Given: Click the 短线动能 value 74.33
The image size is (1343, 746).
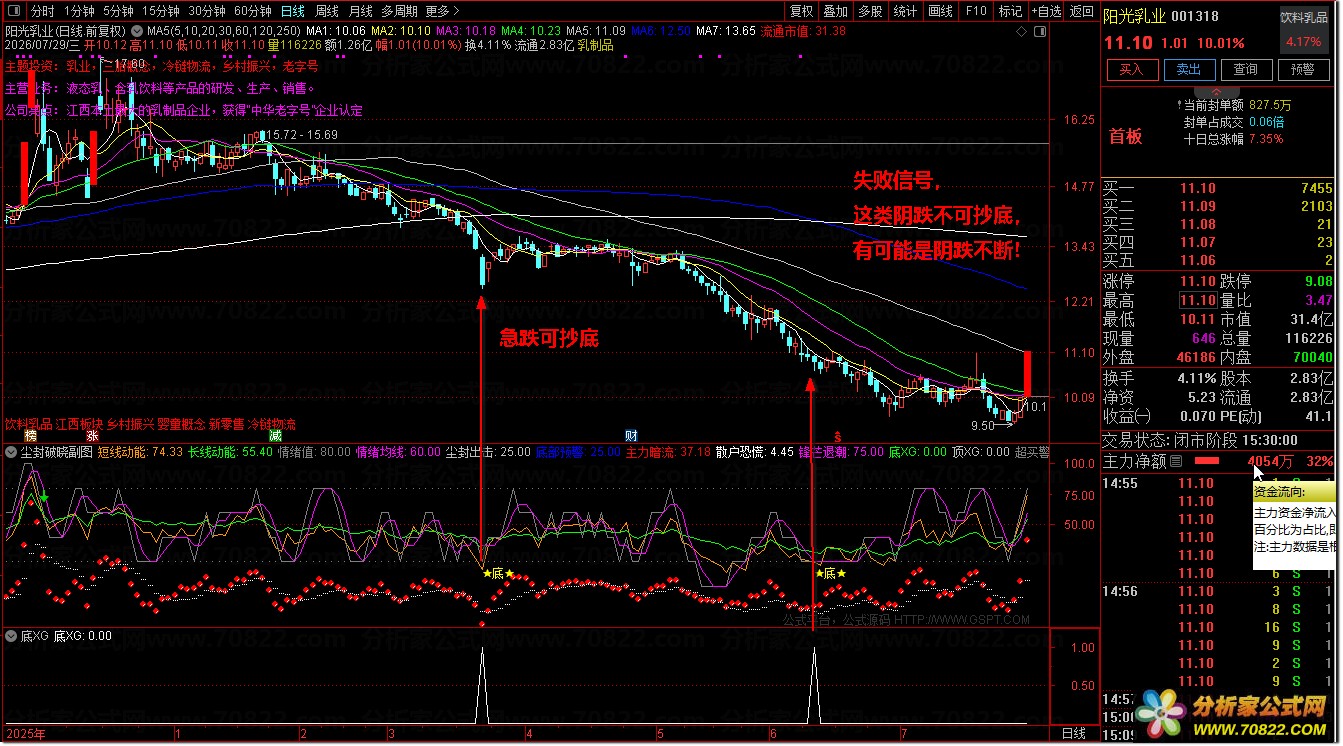Looking at the screenshot, I should pos(167,452).
